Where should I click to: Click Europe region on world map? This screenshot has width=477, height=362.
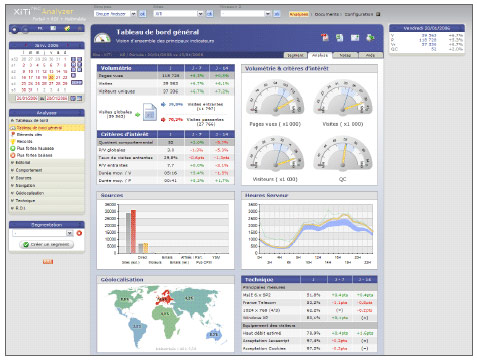click(x=164, y=298)
